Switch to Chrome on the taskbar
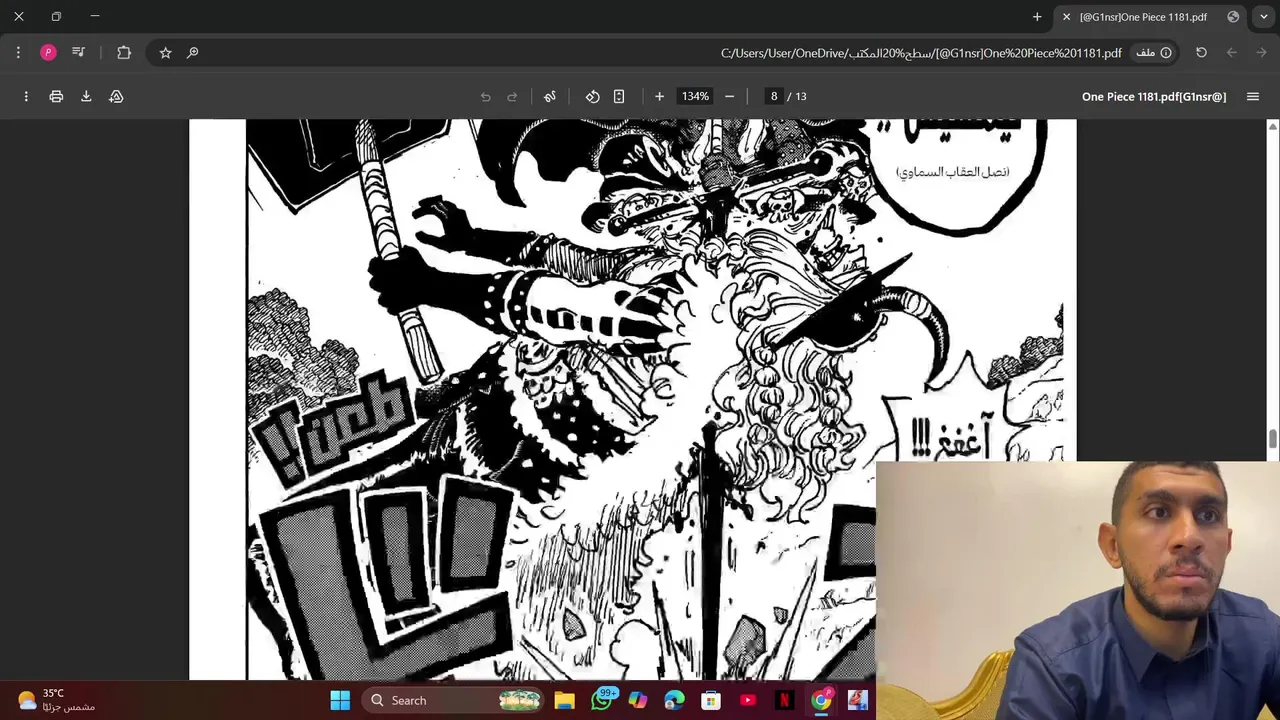The image size is (1280, 720). tap(821, 700)
